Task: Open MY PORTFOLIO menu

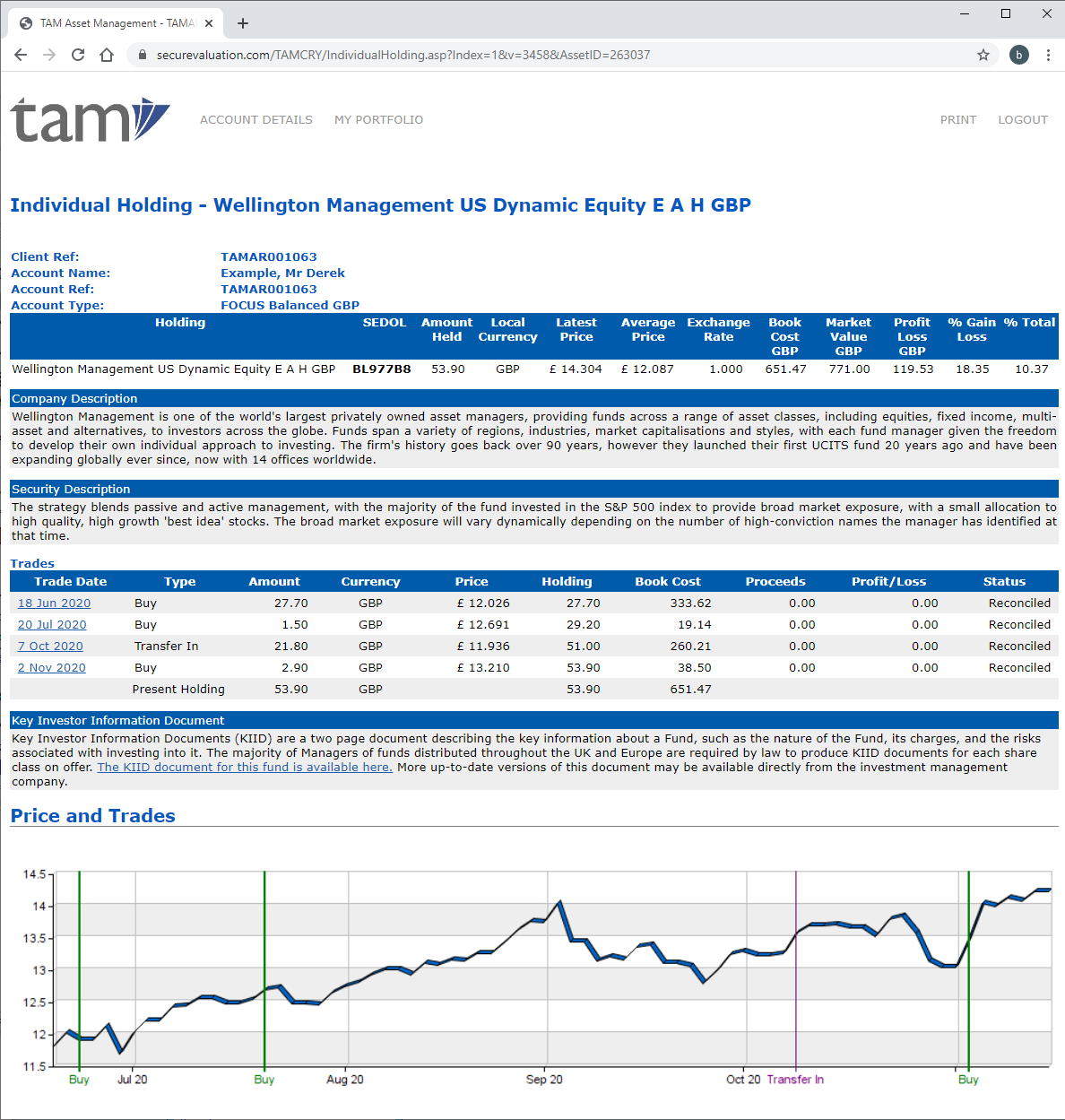Action: pyautogui.click(x=378, y=119)
